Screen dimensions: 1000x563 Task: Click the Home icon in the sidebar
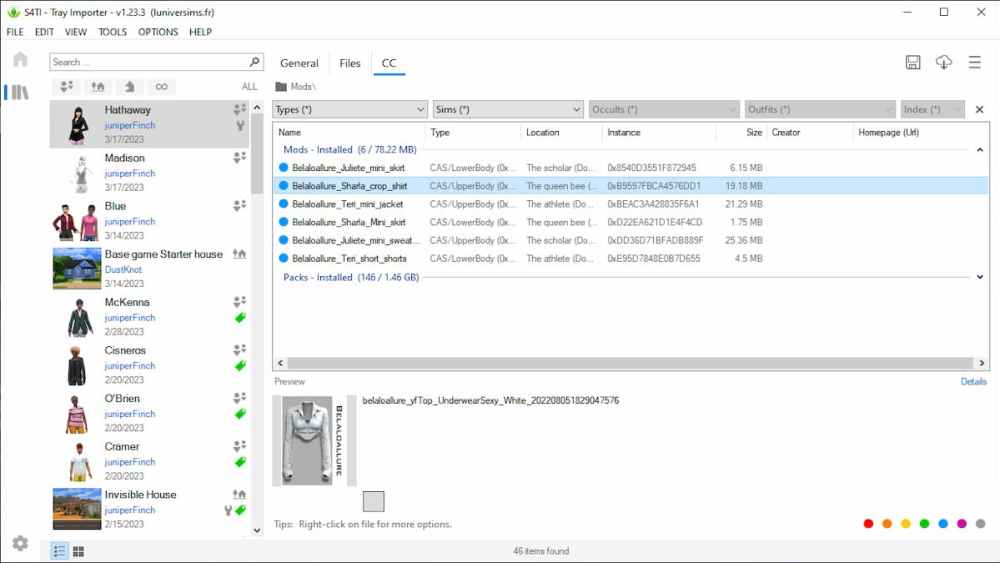coord(20,60)
